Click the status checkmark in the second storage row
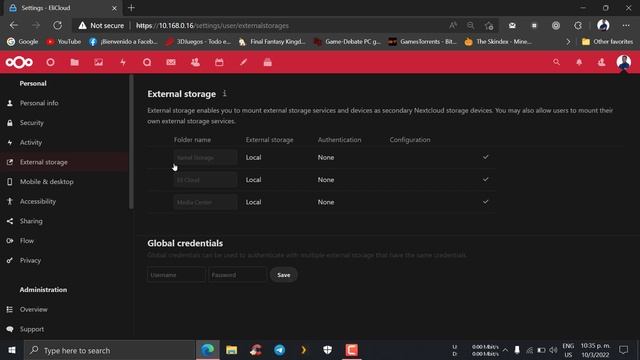 pos(485,179)
